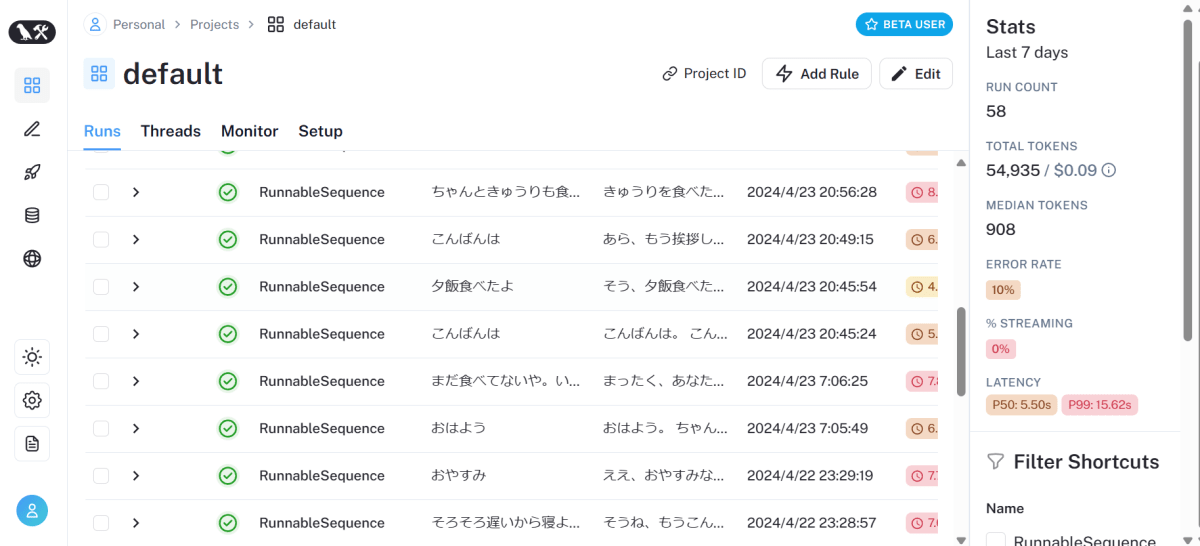Open the run with input 夕飯食べたよ

tap(472, 286)
